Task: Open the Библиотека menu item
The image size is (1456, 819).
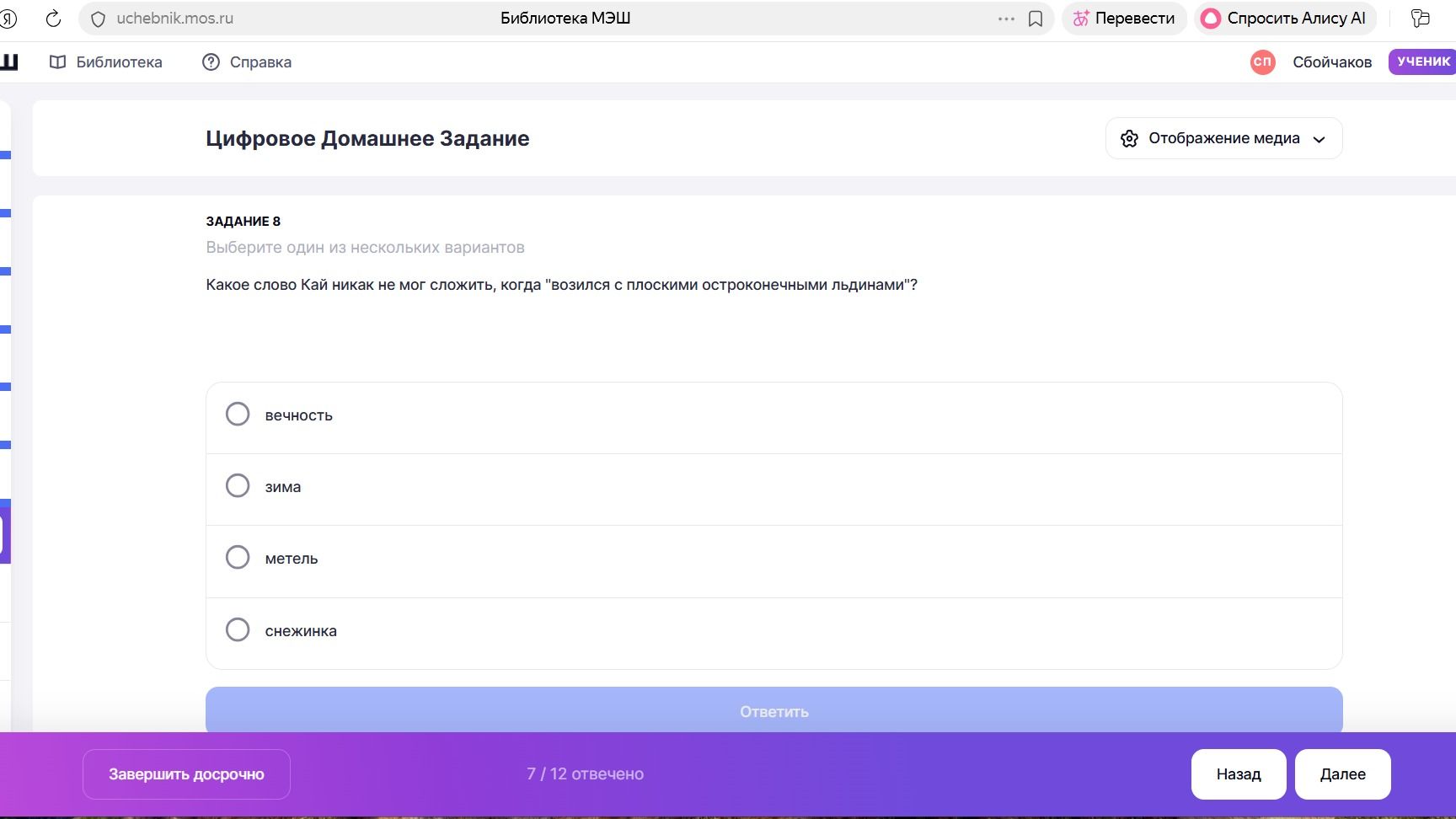Action: [x=106, y=62]
